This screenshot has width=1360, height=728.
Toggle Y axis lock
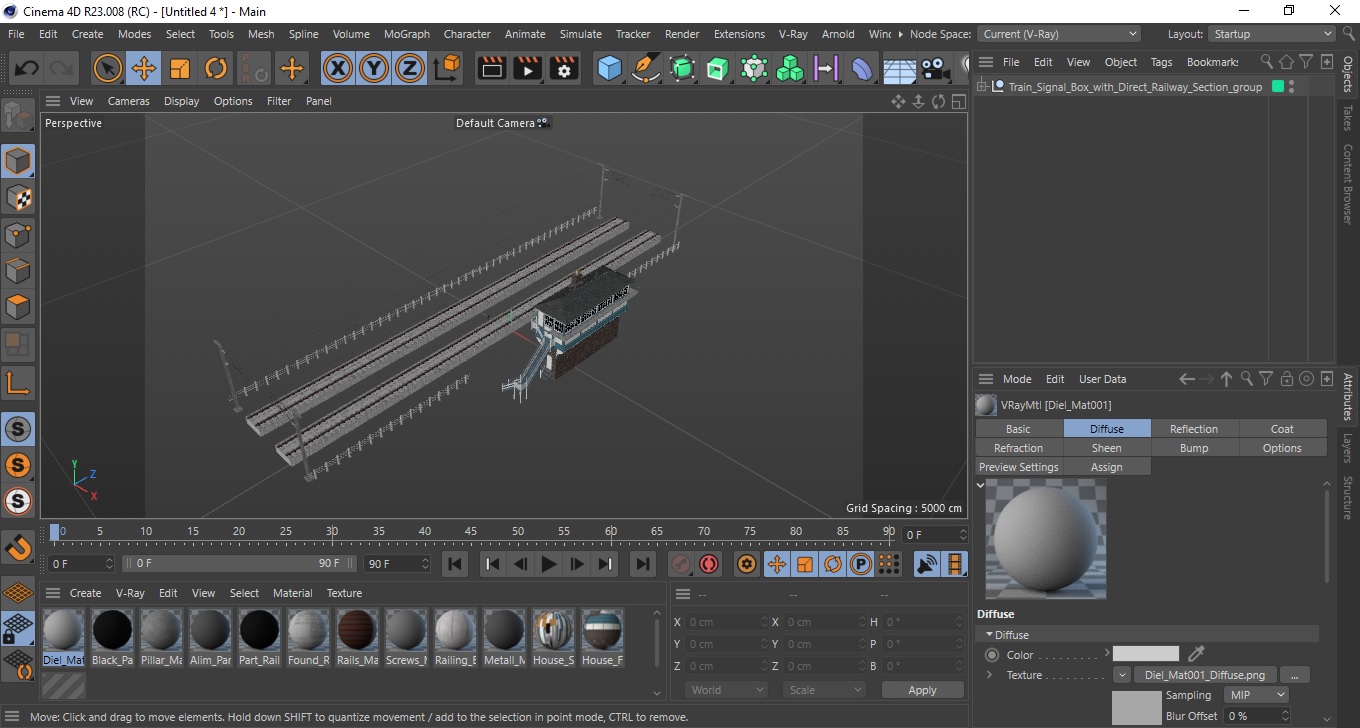point(374,69)
